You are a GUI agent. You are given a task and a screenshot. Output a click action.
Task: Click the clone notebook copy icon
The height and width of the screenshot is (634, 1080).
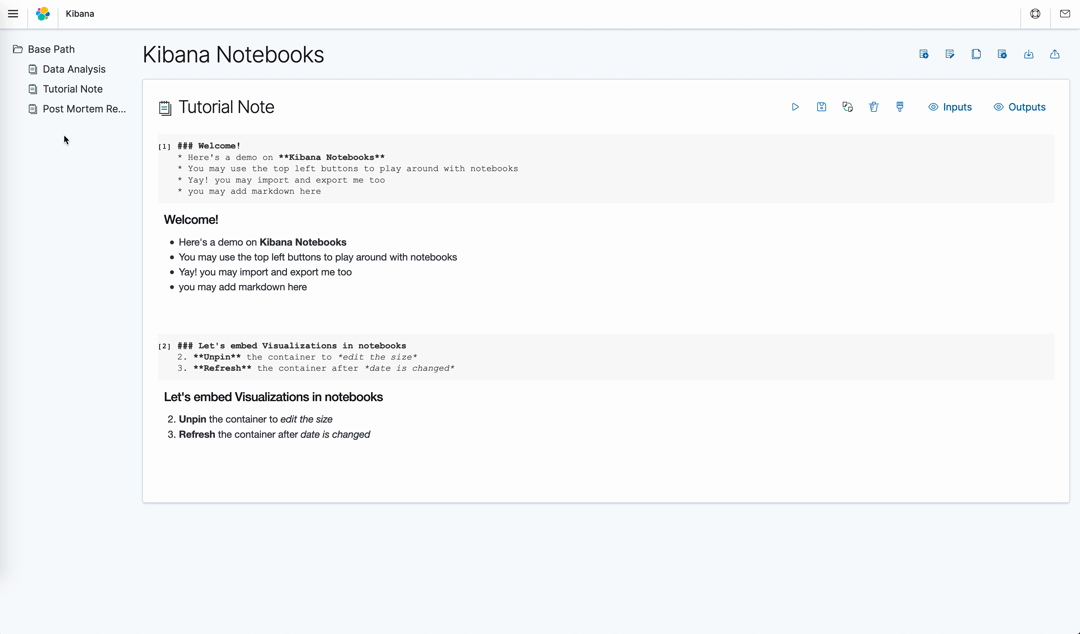976,54
